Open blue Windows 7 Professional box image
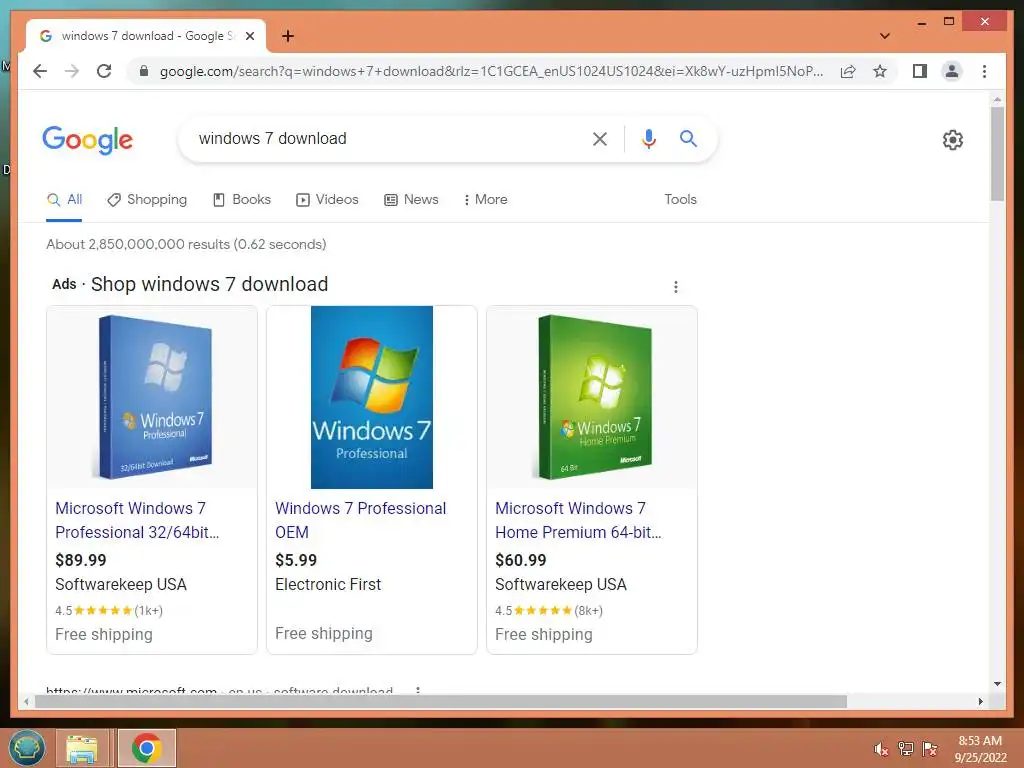The width and height of the screenshot is (1024, 768). coord(152,397)
